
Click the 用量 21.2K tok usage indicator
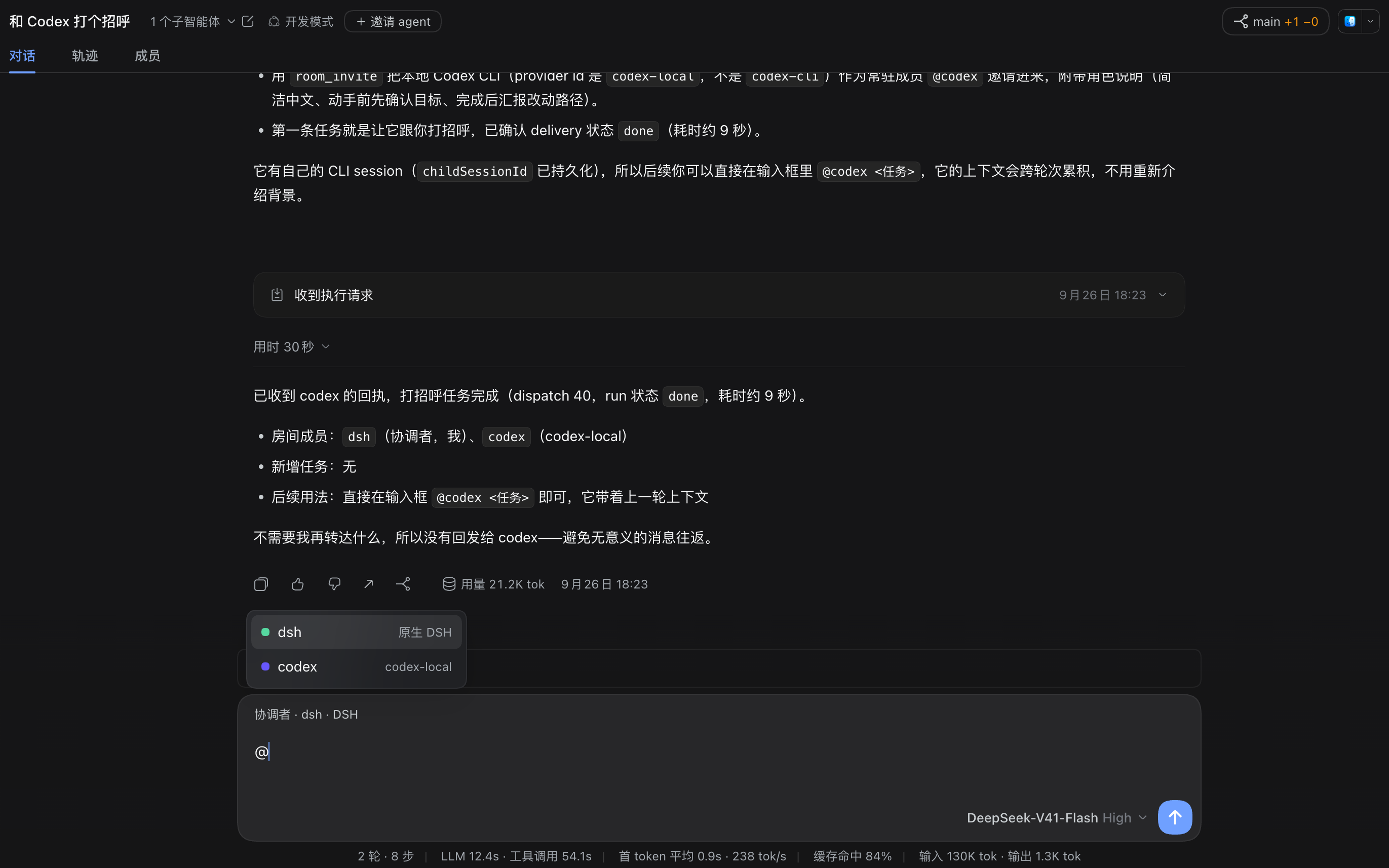tap(493, 584)
